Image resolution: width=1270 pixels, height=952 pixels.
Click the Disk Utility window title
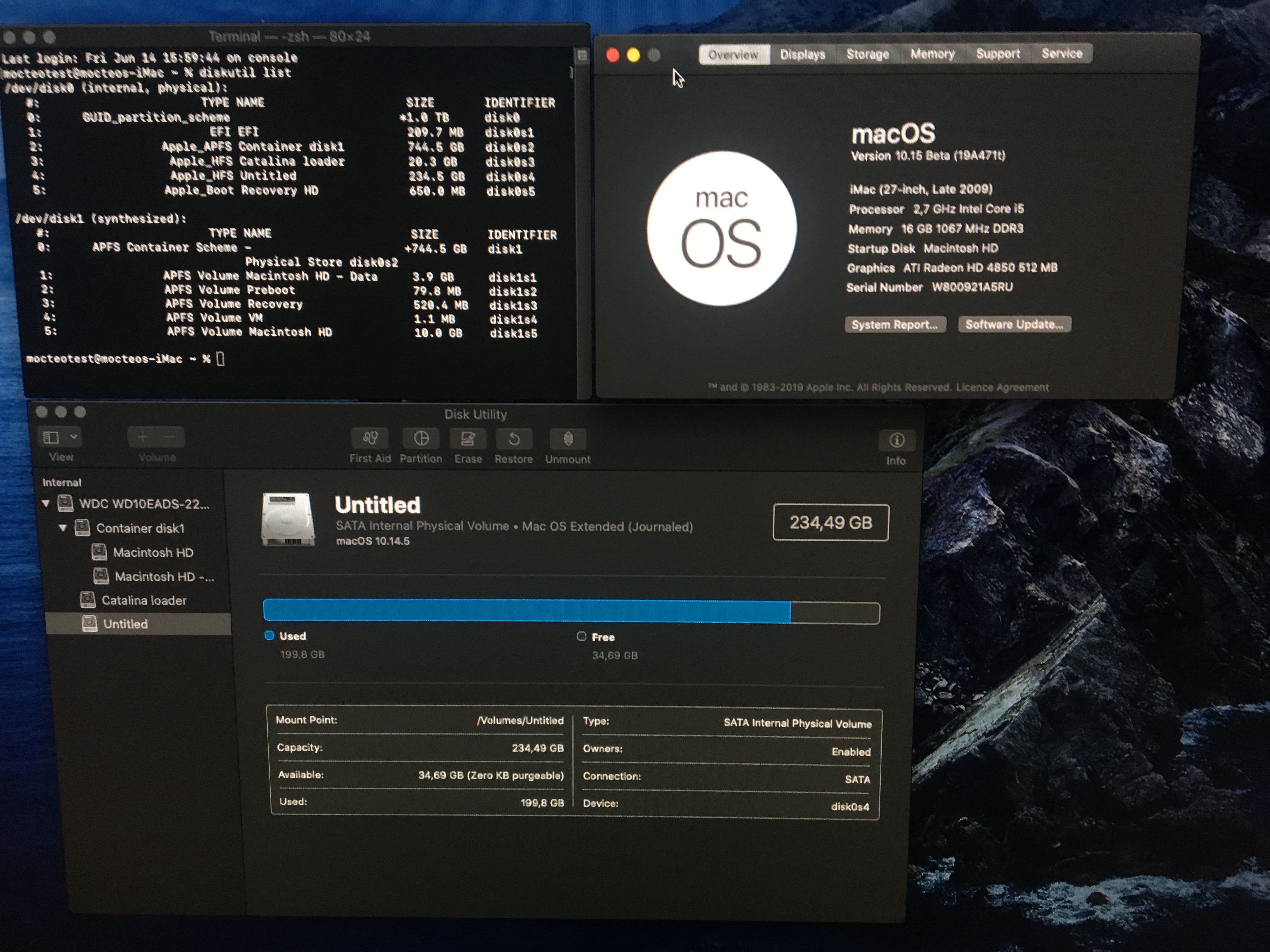pos(475,414)
